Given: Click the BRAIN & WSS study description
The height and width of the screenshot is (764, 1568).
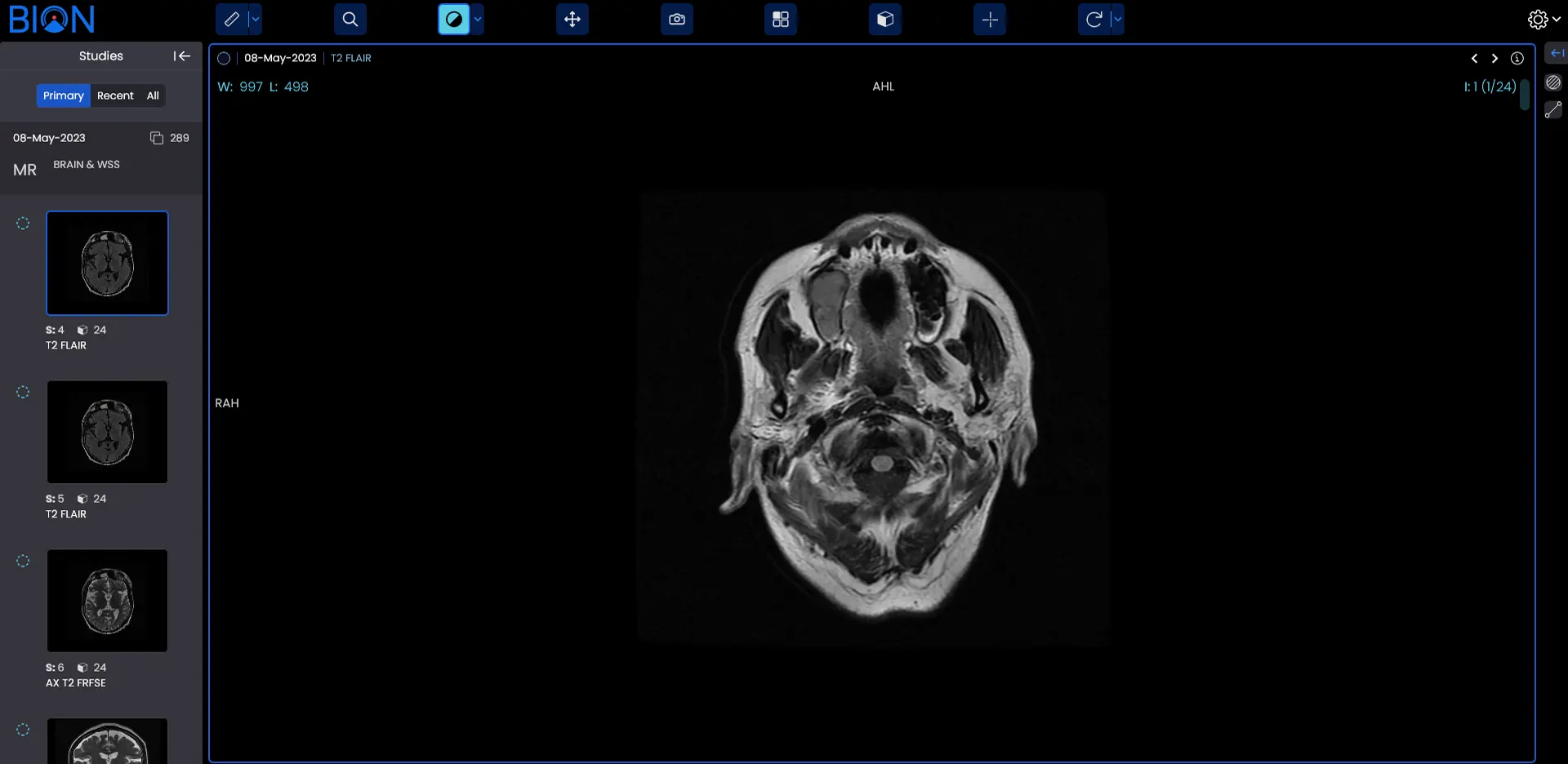Looking at the screenshot, I should [x=87, y=164].
